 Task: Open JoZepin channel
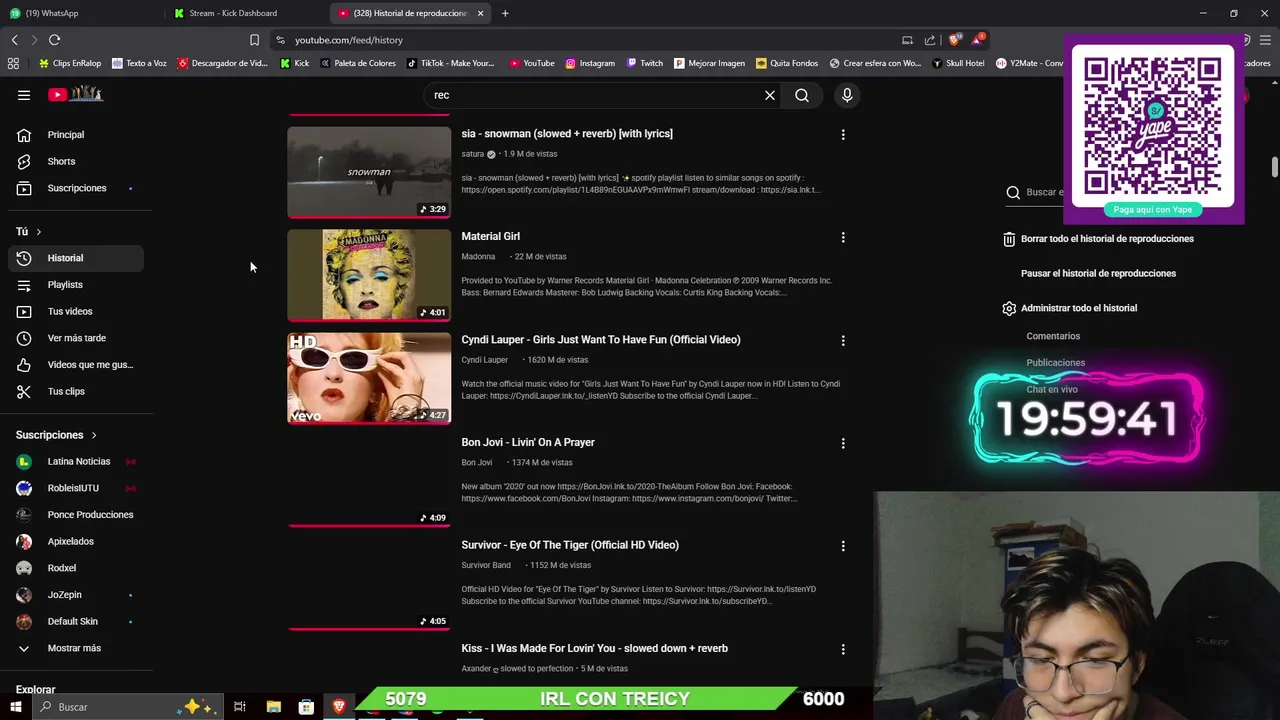click(77, 595)
